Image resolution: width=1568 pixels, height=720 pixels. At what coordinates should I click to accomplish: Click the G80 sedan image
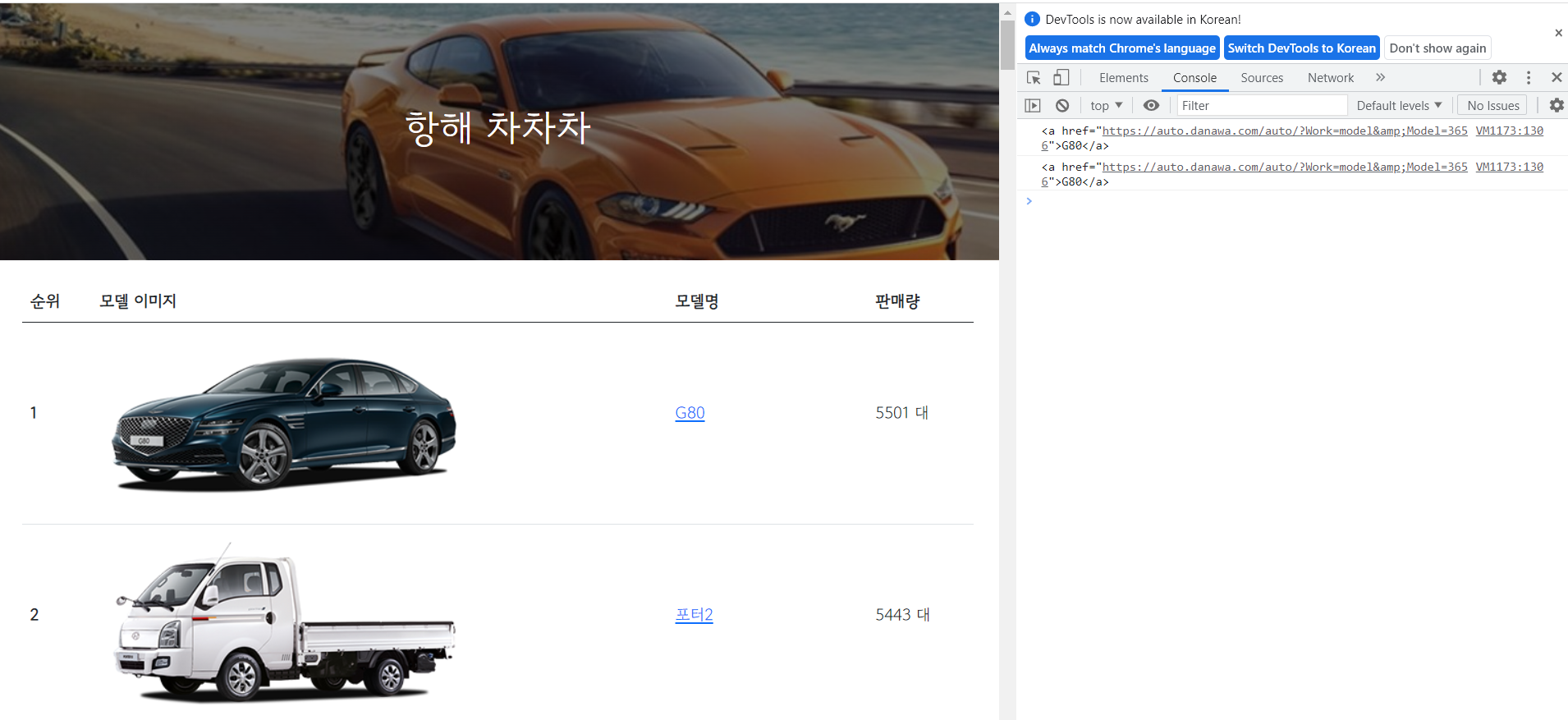(284, 423)
